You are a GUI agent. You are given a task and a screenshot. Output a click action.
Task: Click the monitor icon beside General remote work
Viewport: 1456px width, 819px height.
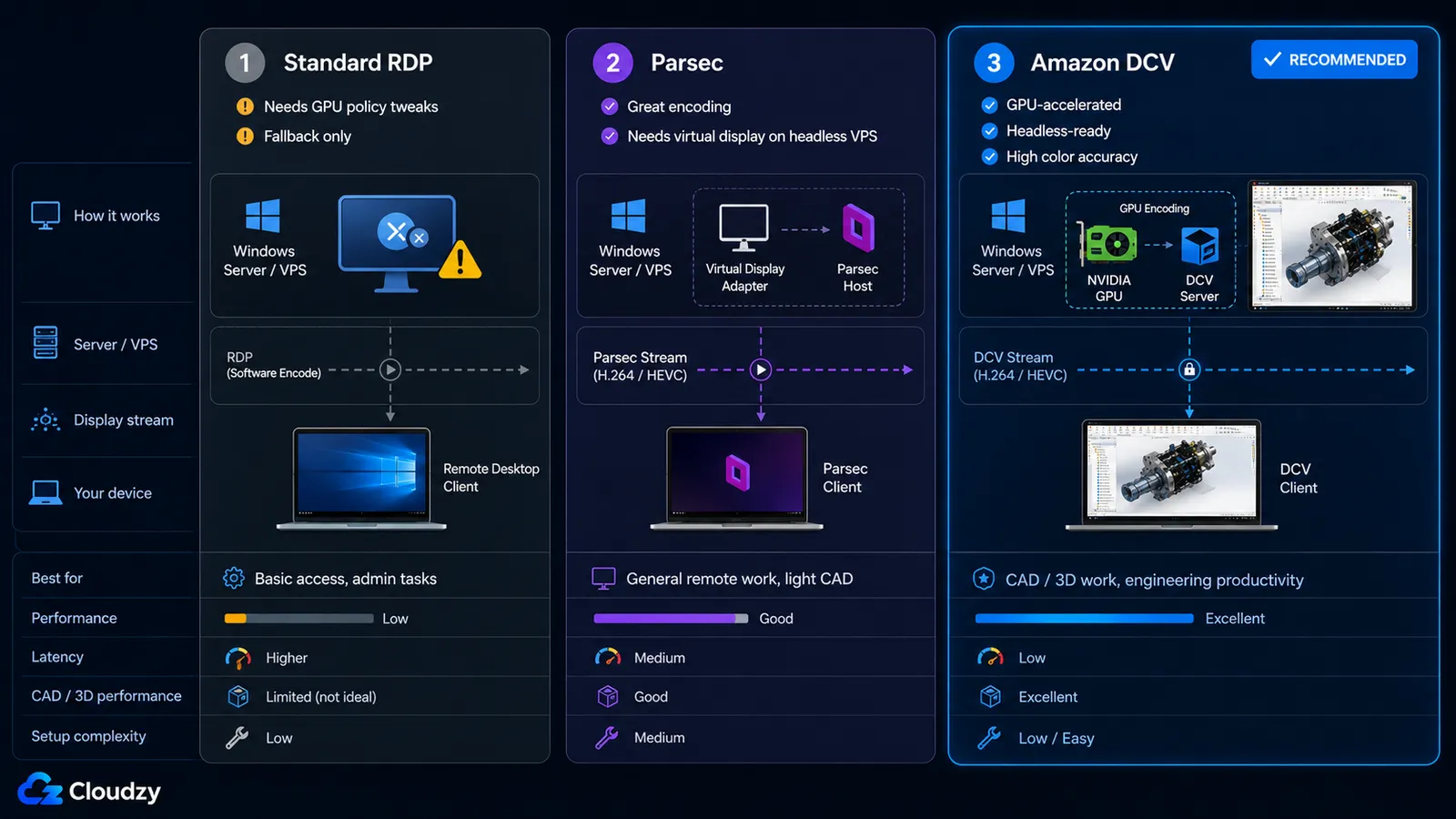coord(604,579)
